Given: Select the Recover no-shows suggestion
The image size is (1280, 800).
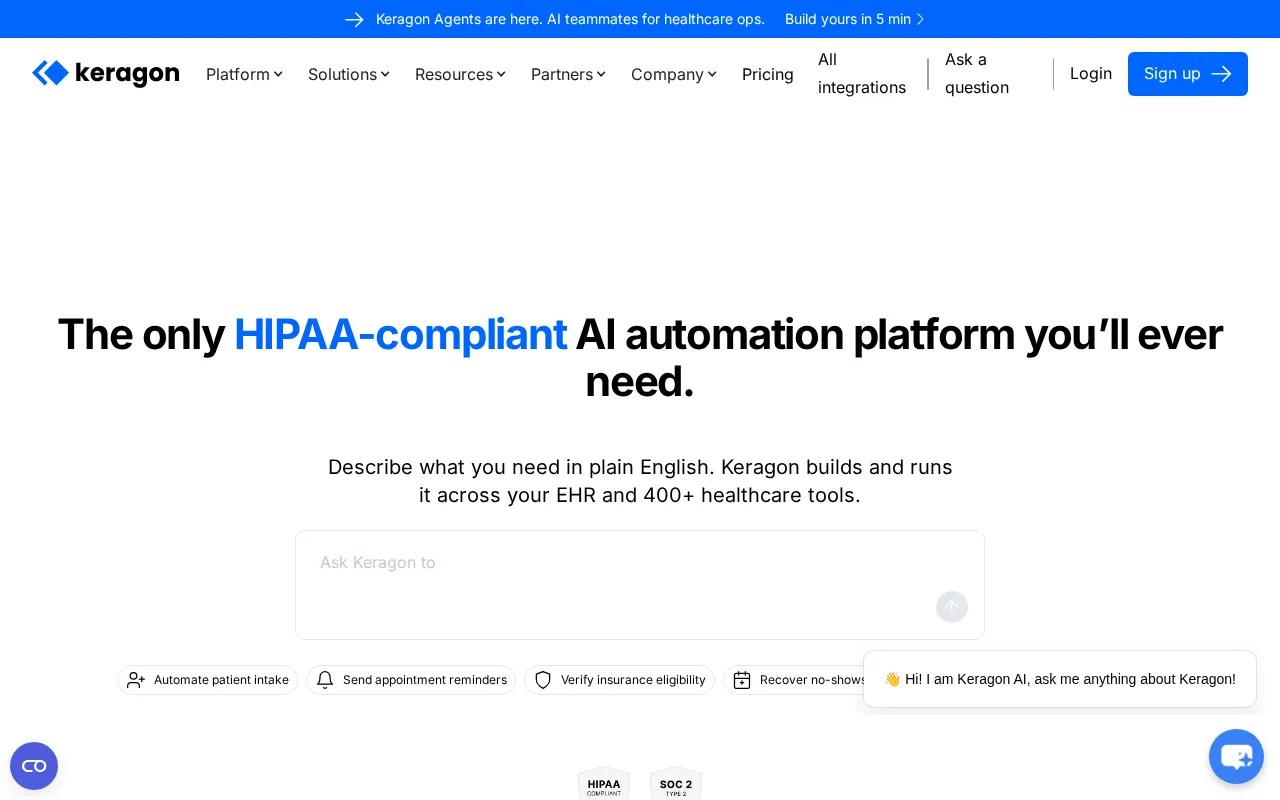Looking at the screenshot, I should click(796, 680).
